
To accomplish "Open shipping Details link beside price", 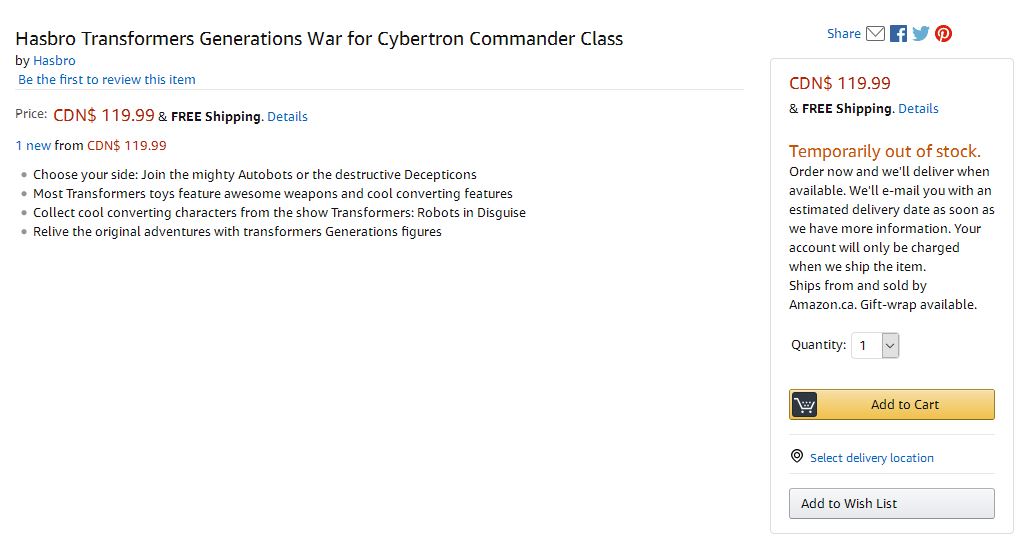I will tap(287, 117).
